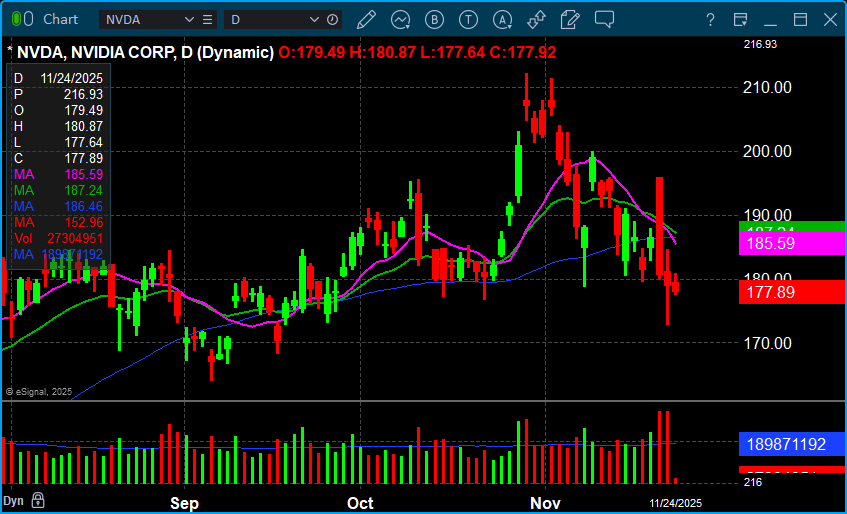This screenshot has width=847, height=514.
Task: Click the magenta 185.59 price label
Action: pos(792,243)
